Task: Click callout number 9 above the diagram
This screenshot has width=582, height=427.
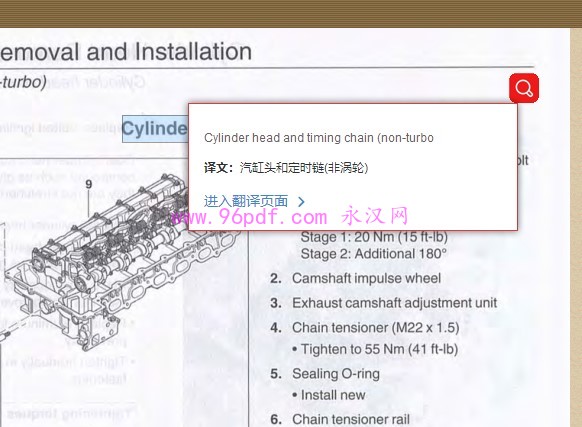Action: tap(88, 184)
